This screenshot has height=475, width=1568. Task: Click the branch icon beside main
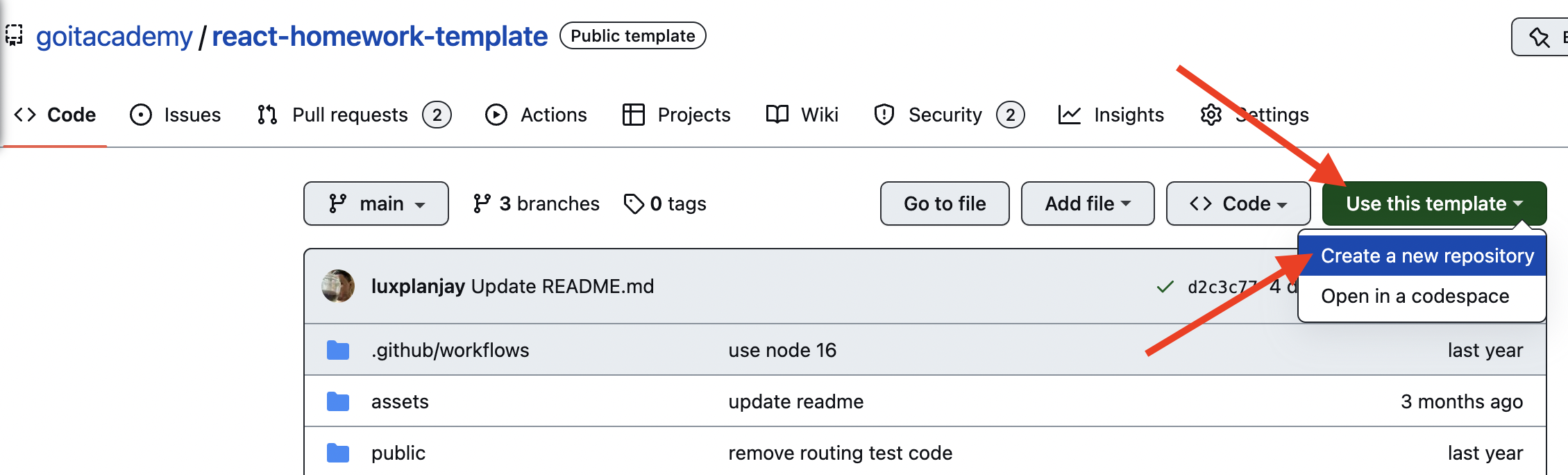338,203
